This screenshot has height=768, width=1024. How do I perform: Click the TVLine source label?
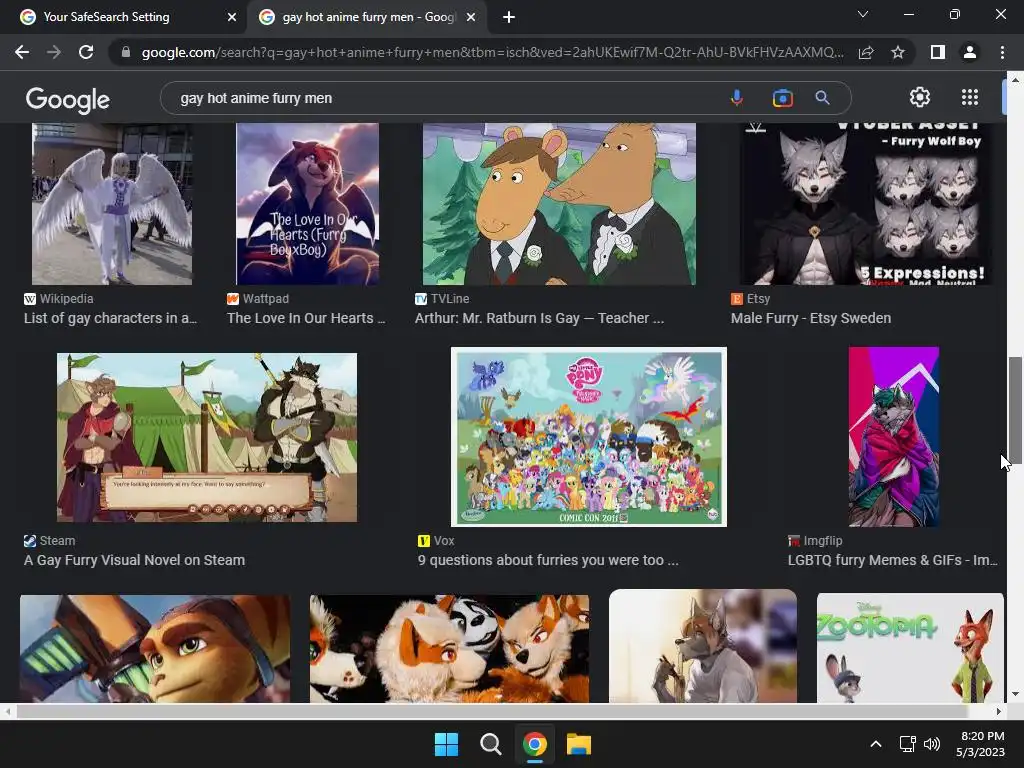click(442, 298)
